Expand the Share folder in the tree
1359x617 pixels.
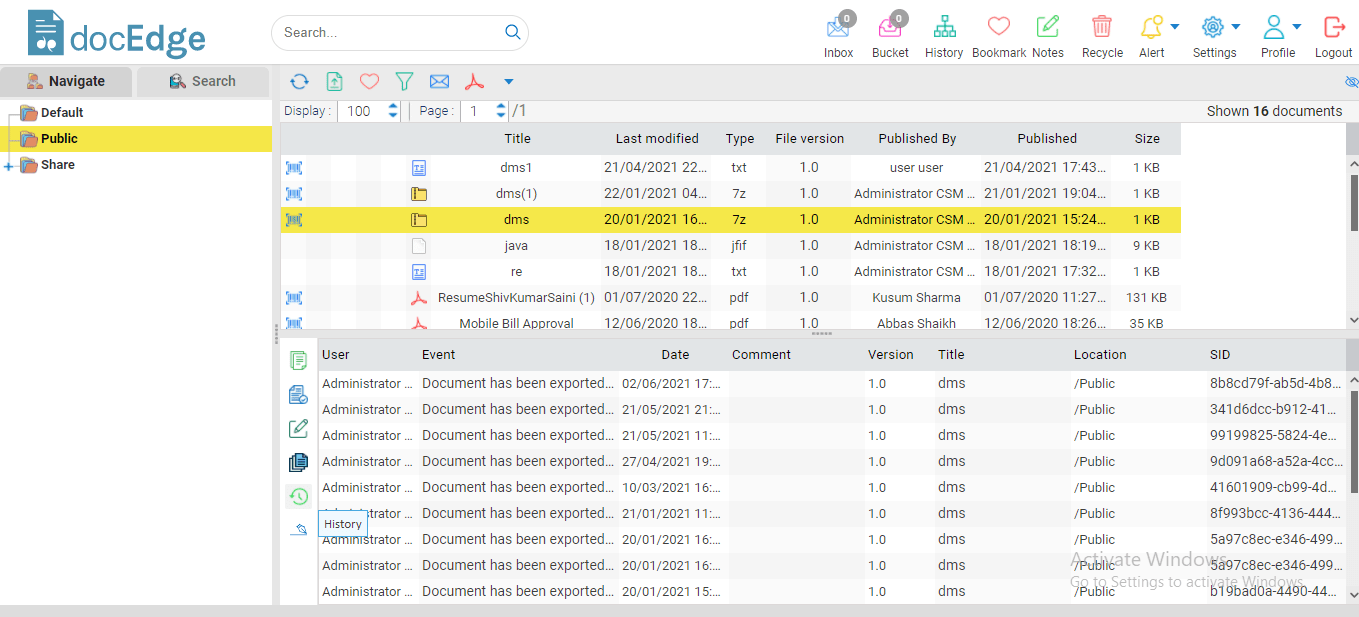point(8,164)
